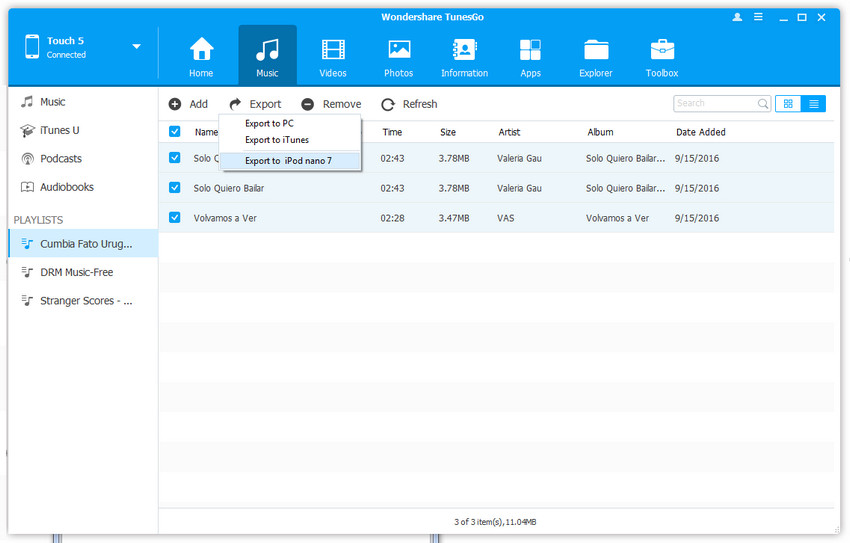Click the Refresh button
850x543 pixels.
pos(409,104)
